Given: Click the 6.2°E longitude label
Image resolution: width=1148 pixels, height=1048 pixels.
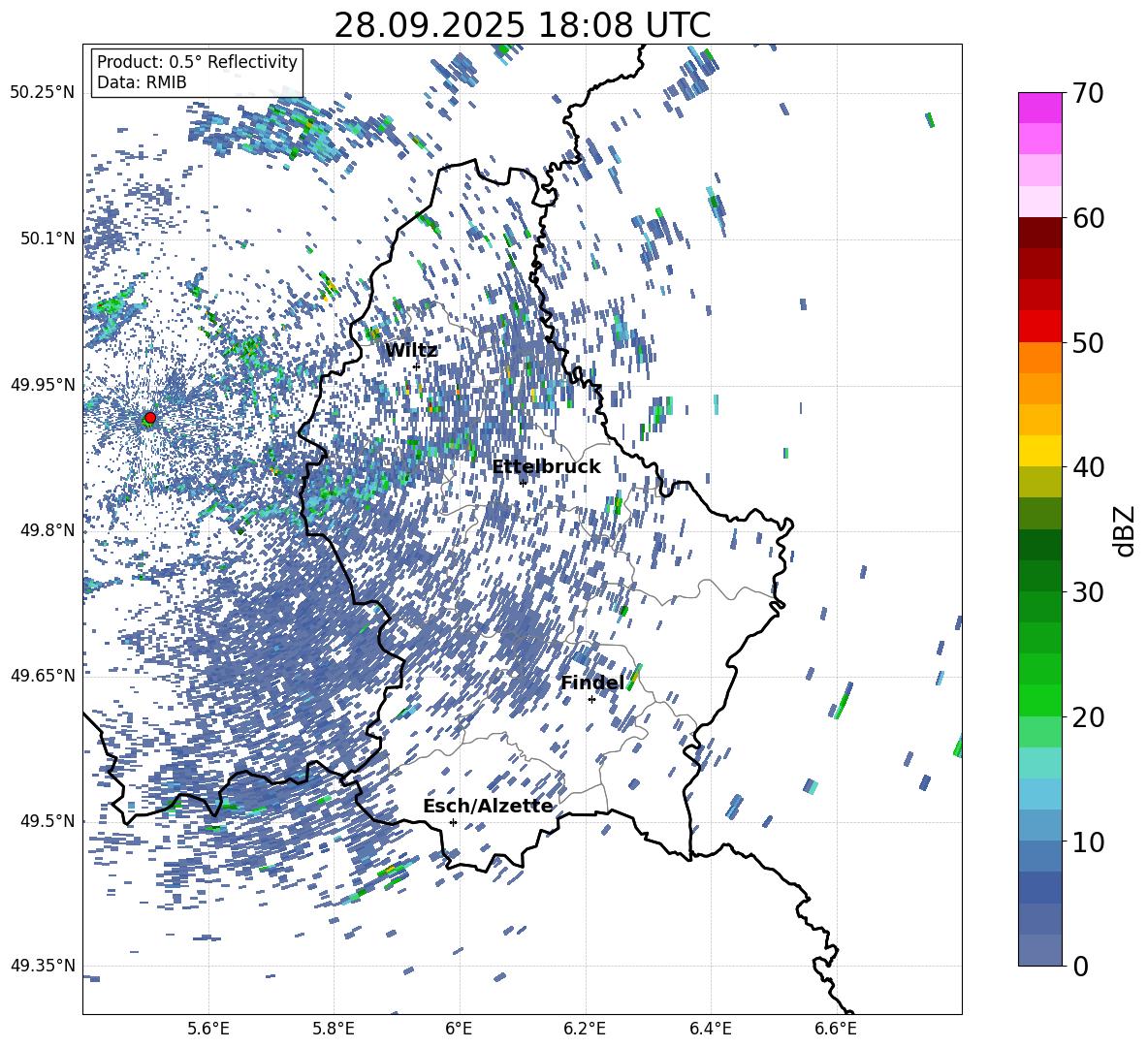Looking at the screenshot, I should coord(585,1029).
